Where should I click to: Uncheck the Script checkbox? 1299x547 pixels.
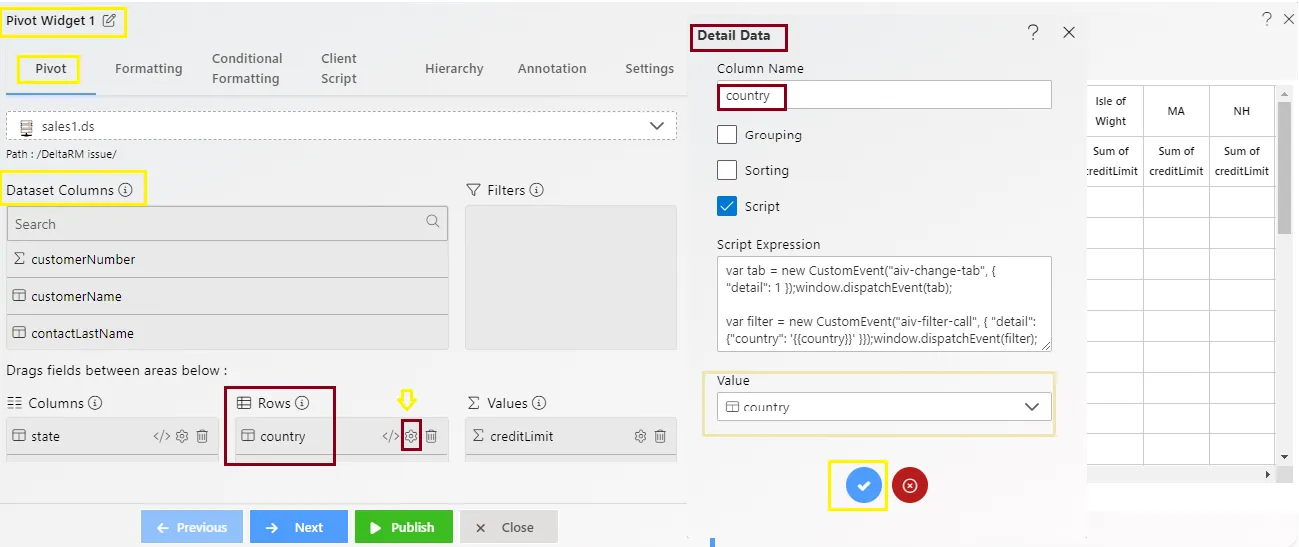point(727,206)
